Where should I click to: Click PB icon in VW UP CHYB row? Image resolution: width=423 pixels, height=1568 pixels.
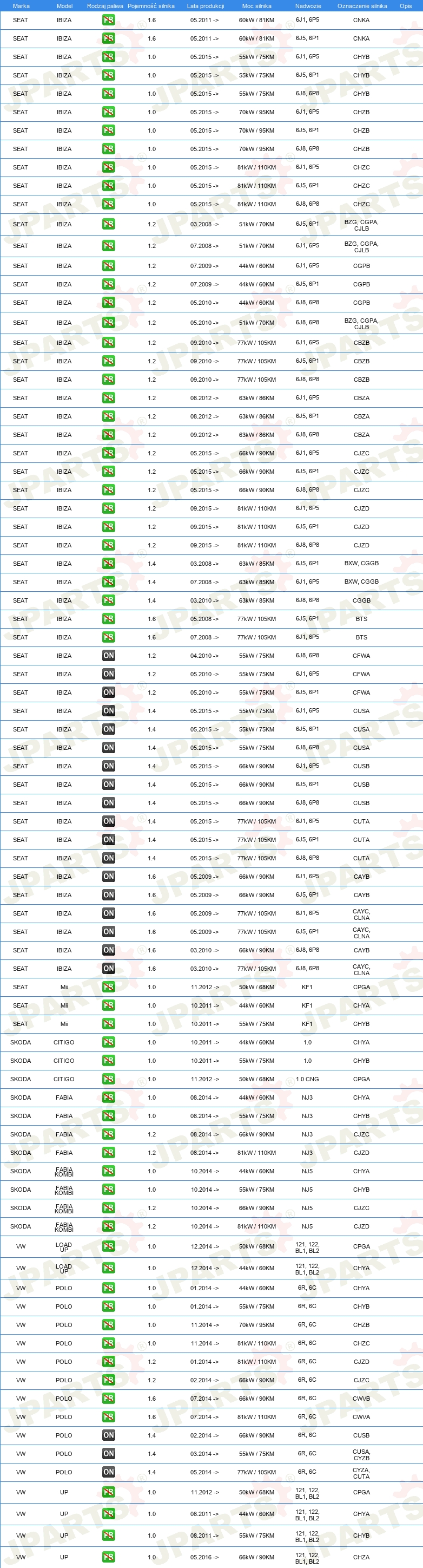108,1535
